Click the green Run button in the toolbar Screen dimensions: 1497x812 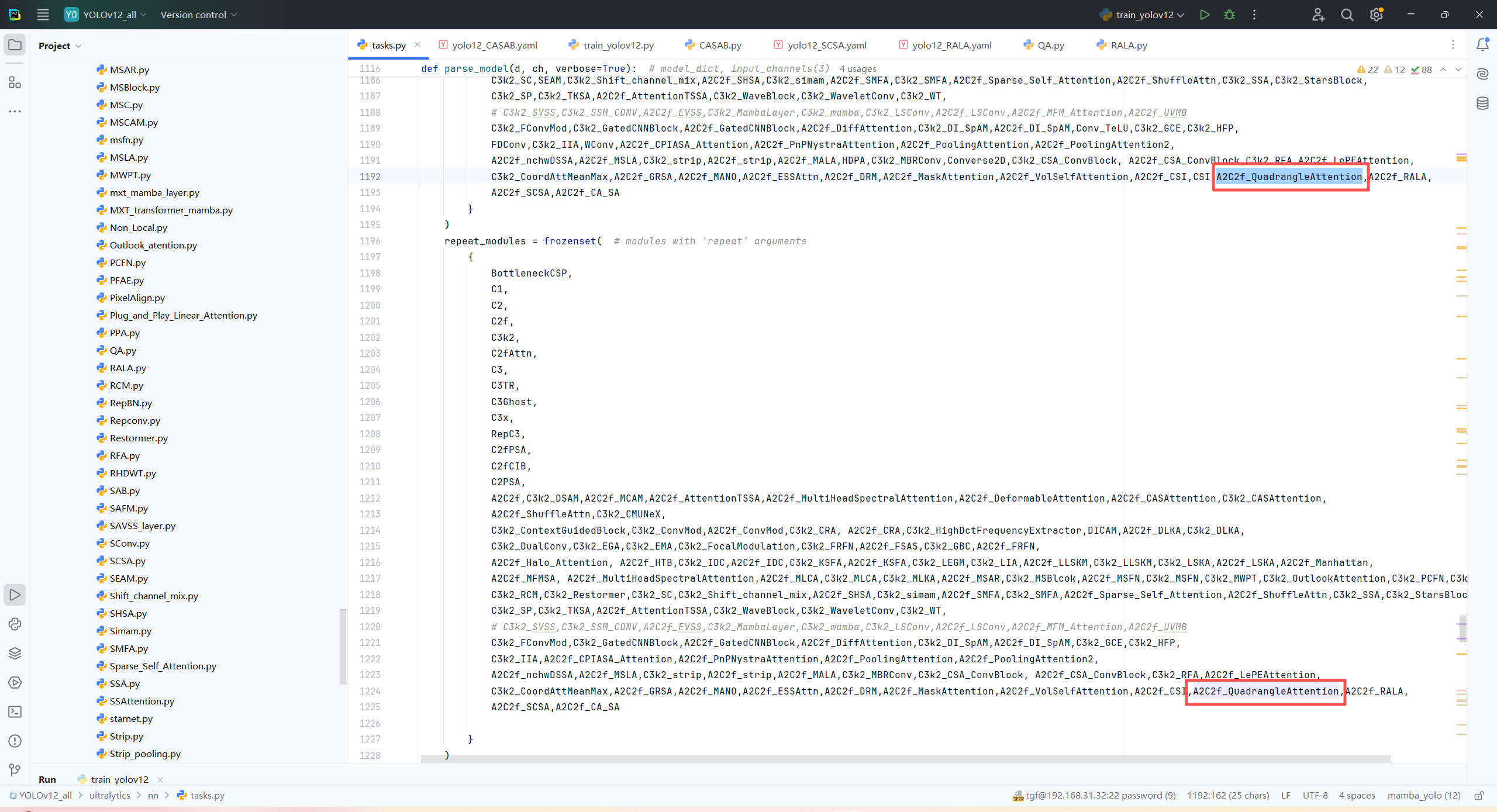click(x=1204, y=15)
